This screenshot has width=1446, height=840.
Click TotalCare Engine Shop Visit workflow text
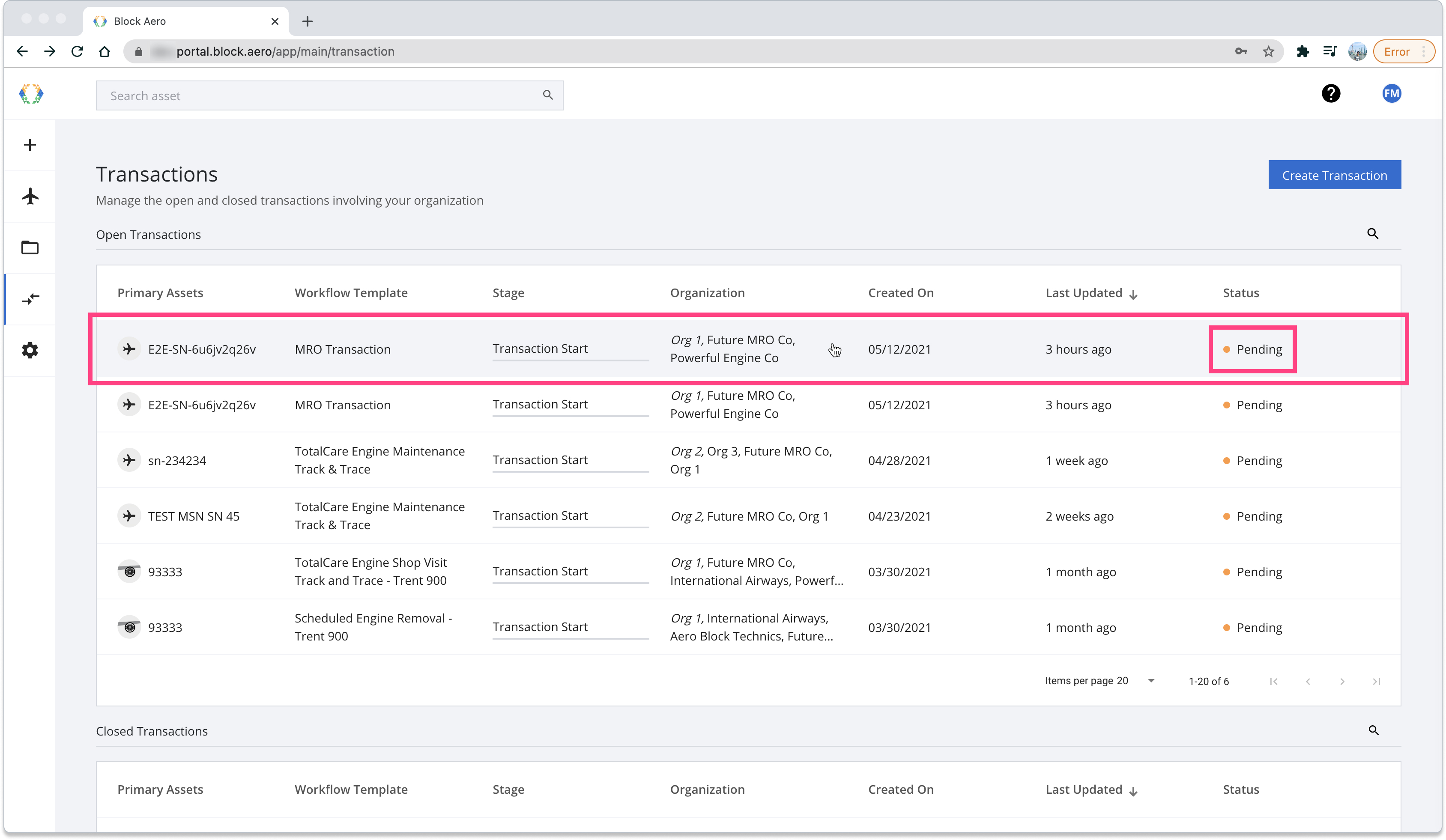(370, 571)
